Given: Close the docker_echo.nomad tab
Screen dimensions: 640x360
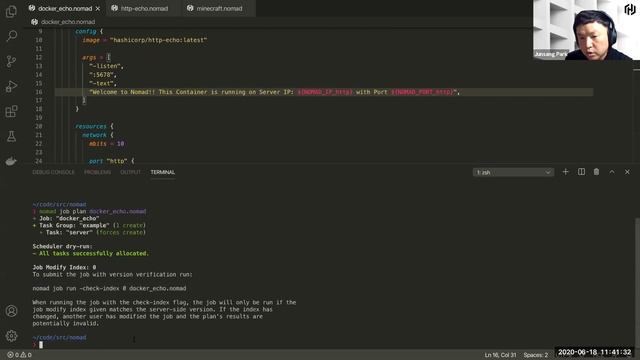Looking at the screenshot, I should (x=98, y=8).
